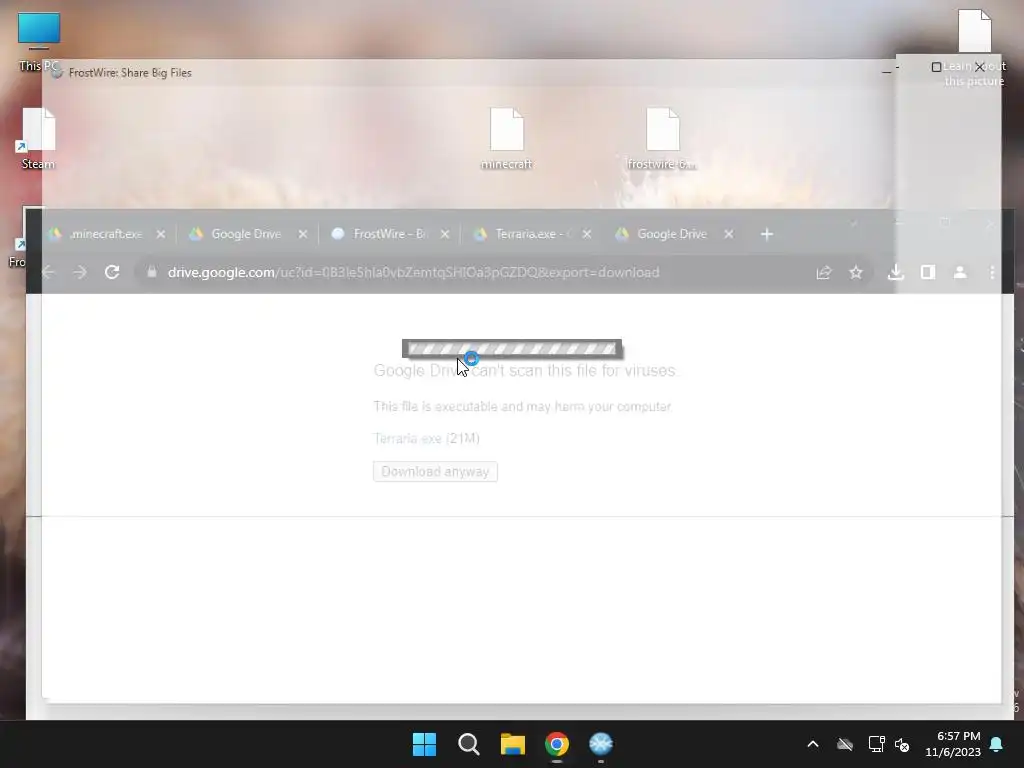Open notifications bell icon
The height and width of the screenshot is (768, 1024).
pyautogui.click(x=997, y=744)
